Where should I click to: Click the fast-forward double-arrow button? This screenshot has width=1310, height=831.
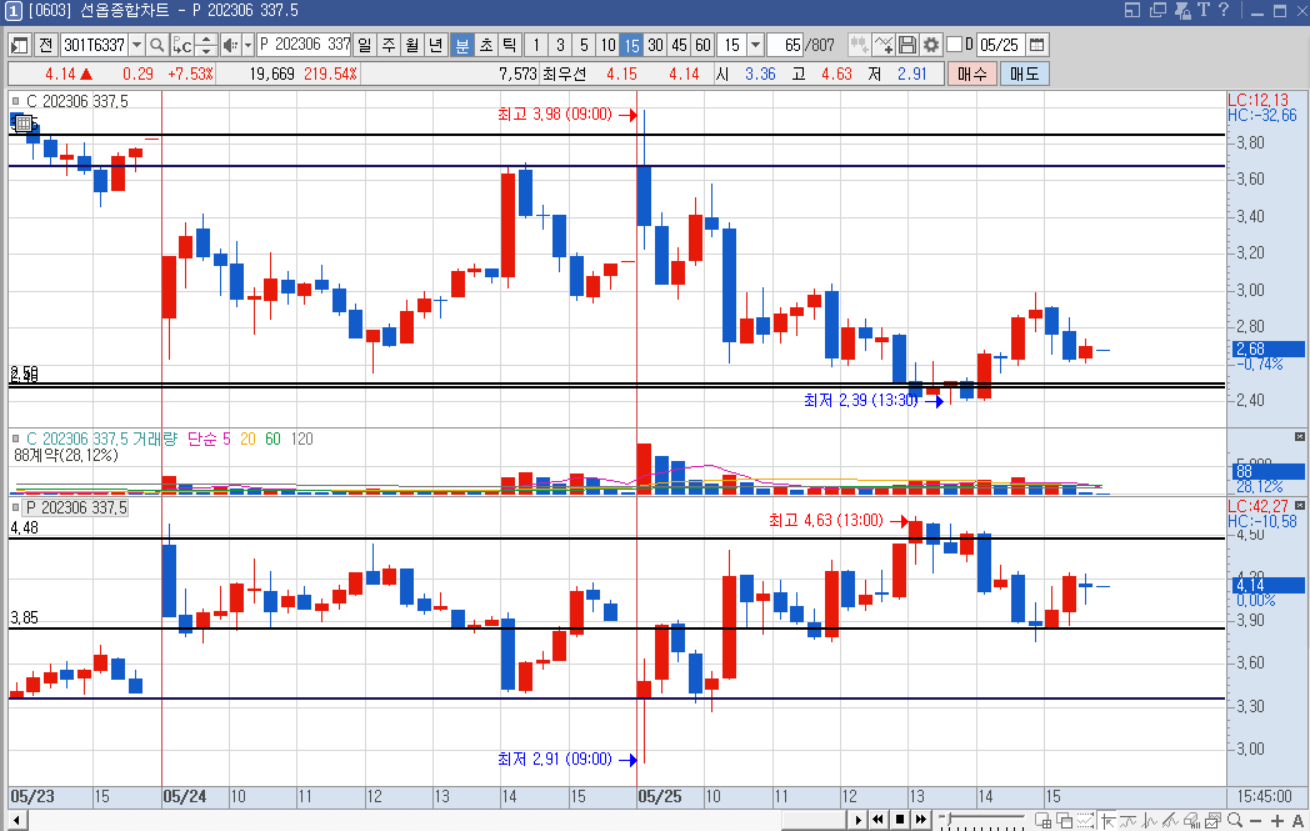[921, 820]
